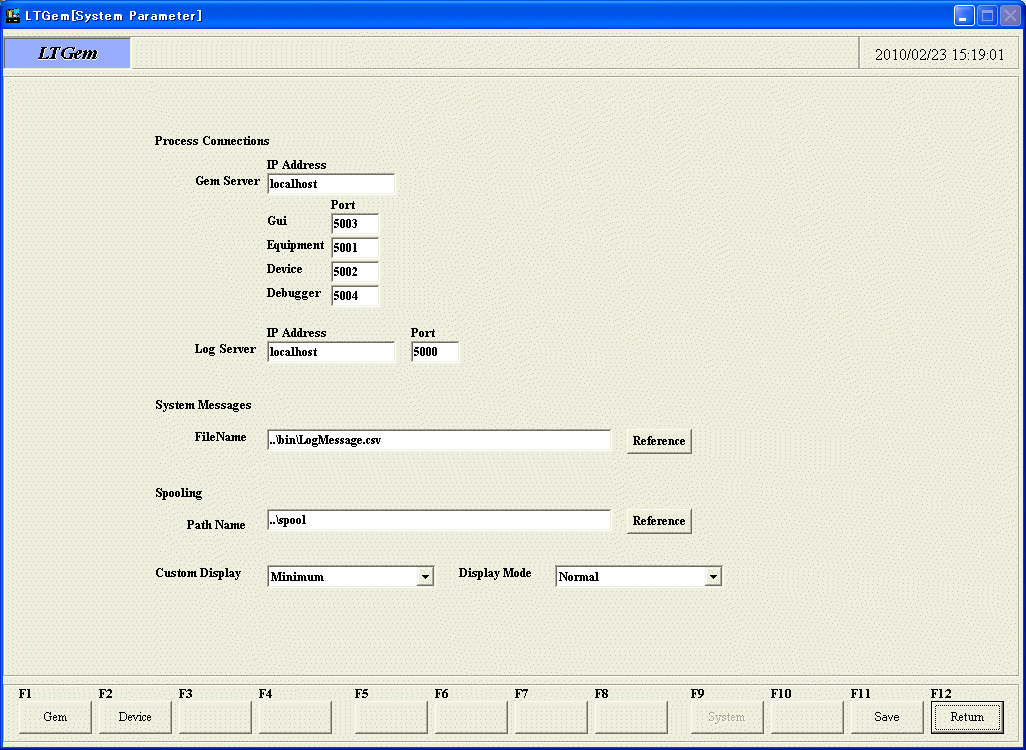This screenshot has width=1026, height=750.
Task: Click the System Messages FileName field
Action: [438, 441]
